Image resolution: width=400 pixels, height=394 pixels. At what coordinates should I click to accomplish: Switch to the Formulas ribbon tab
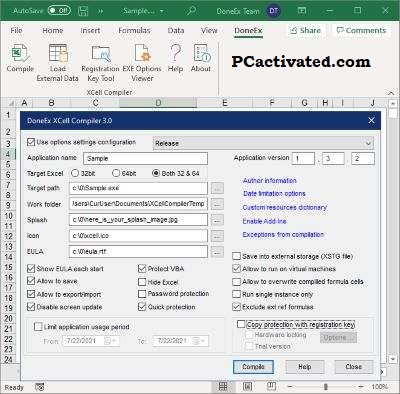pyautogui.click(x=134, y=31)
